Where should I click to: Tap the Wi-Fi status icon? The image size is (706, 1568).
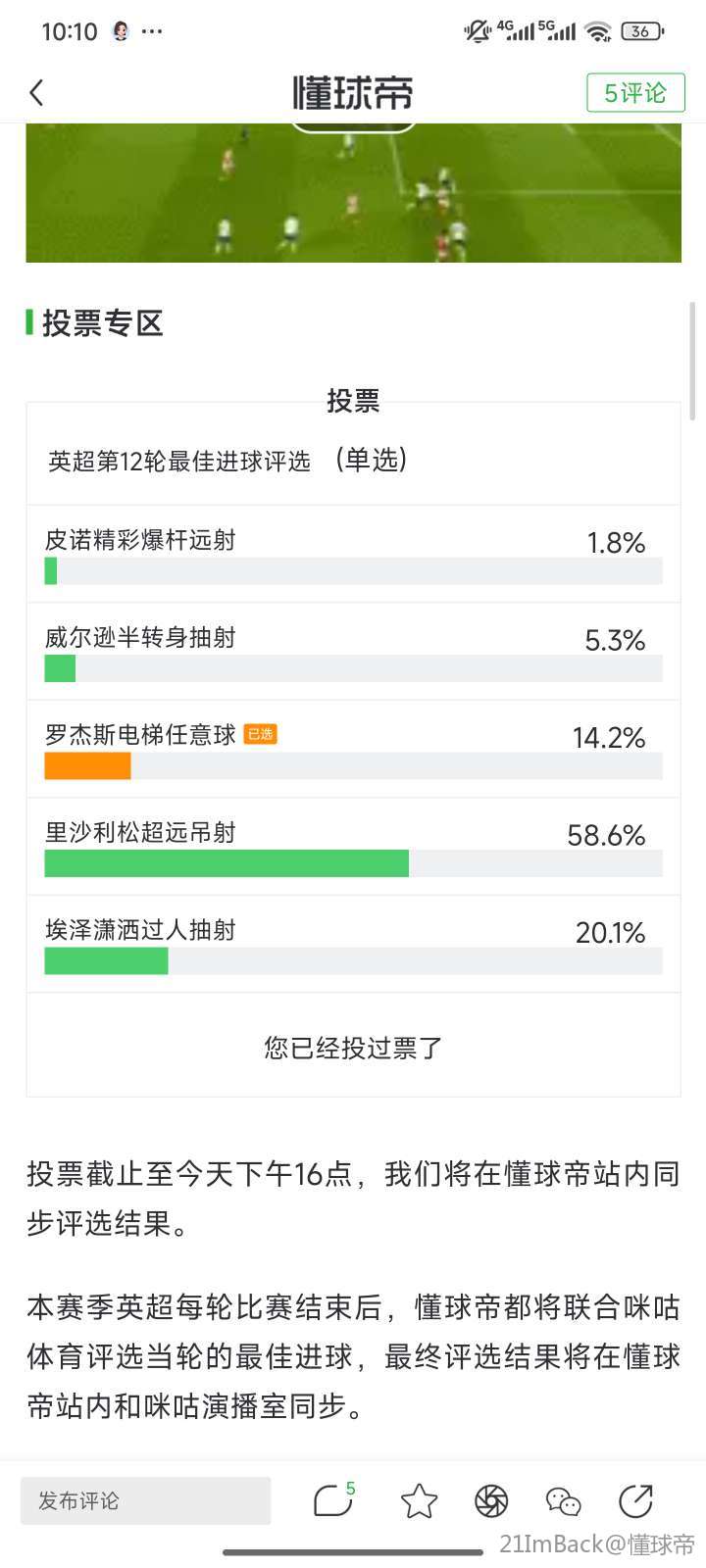coord(597,31)
